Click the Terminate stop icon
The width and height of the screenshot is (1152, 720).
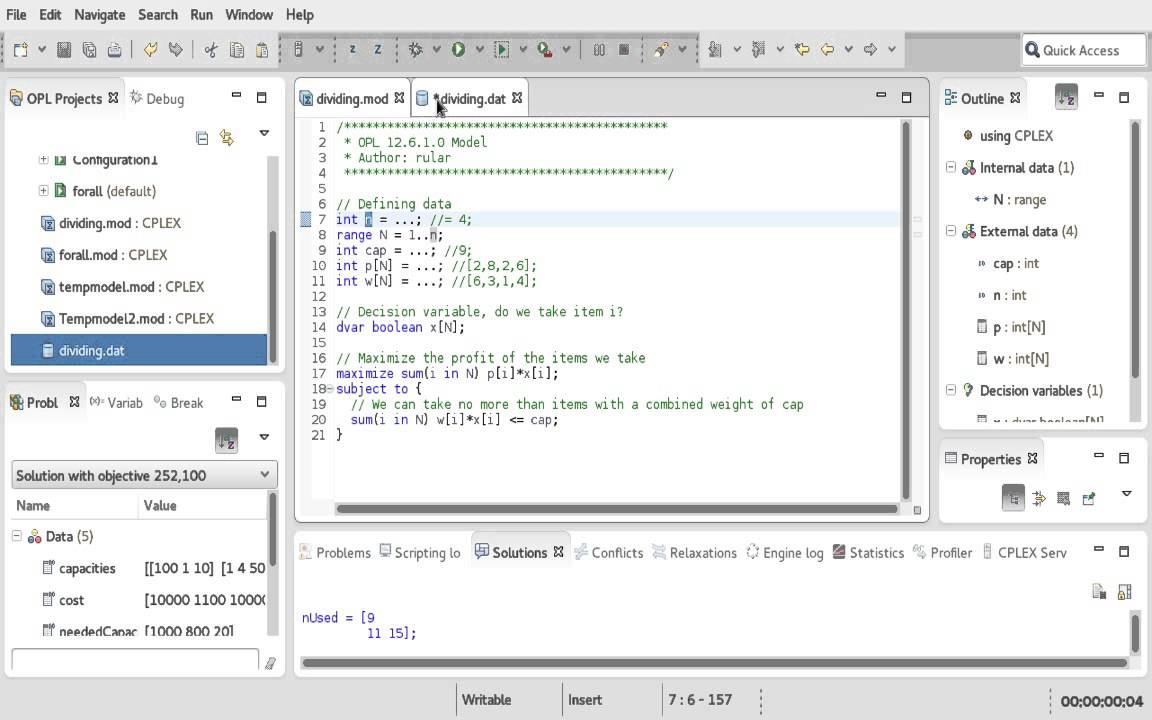624,49
